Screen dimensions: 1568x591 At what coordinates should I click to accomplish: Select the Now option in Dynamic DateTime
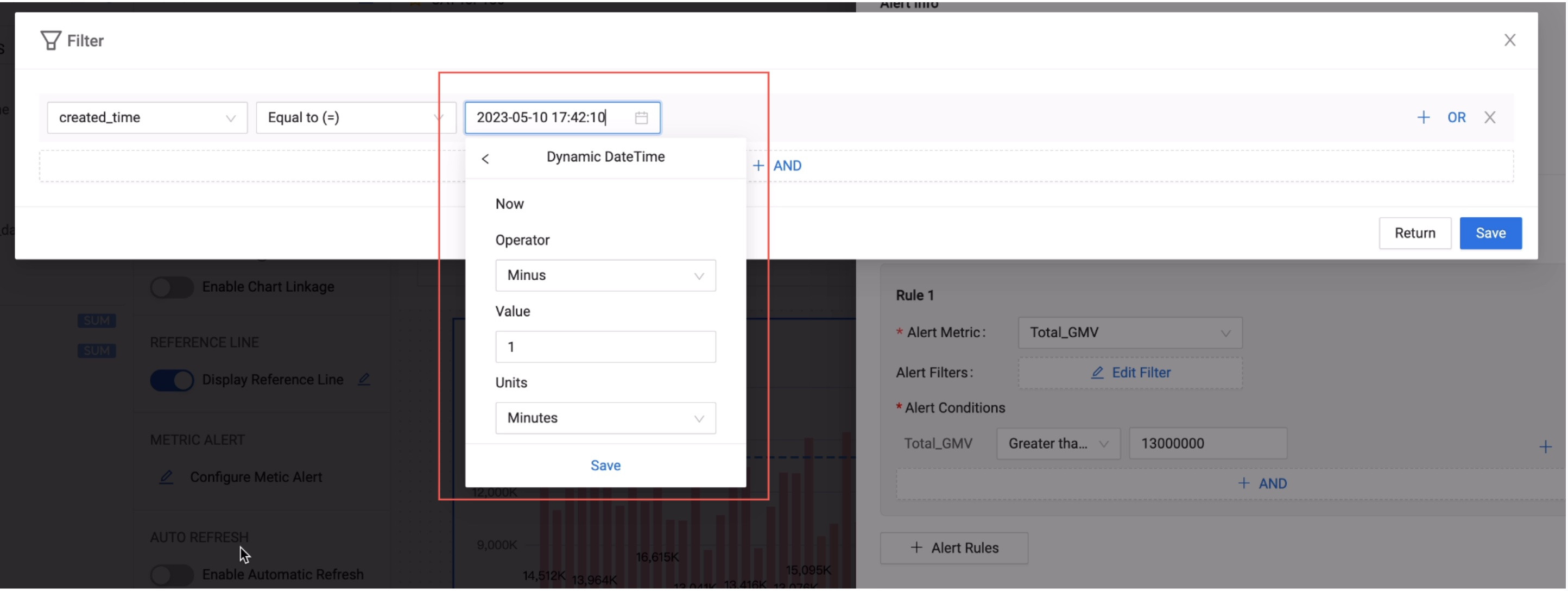tap(509, 204)
